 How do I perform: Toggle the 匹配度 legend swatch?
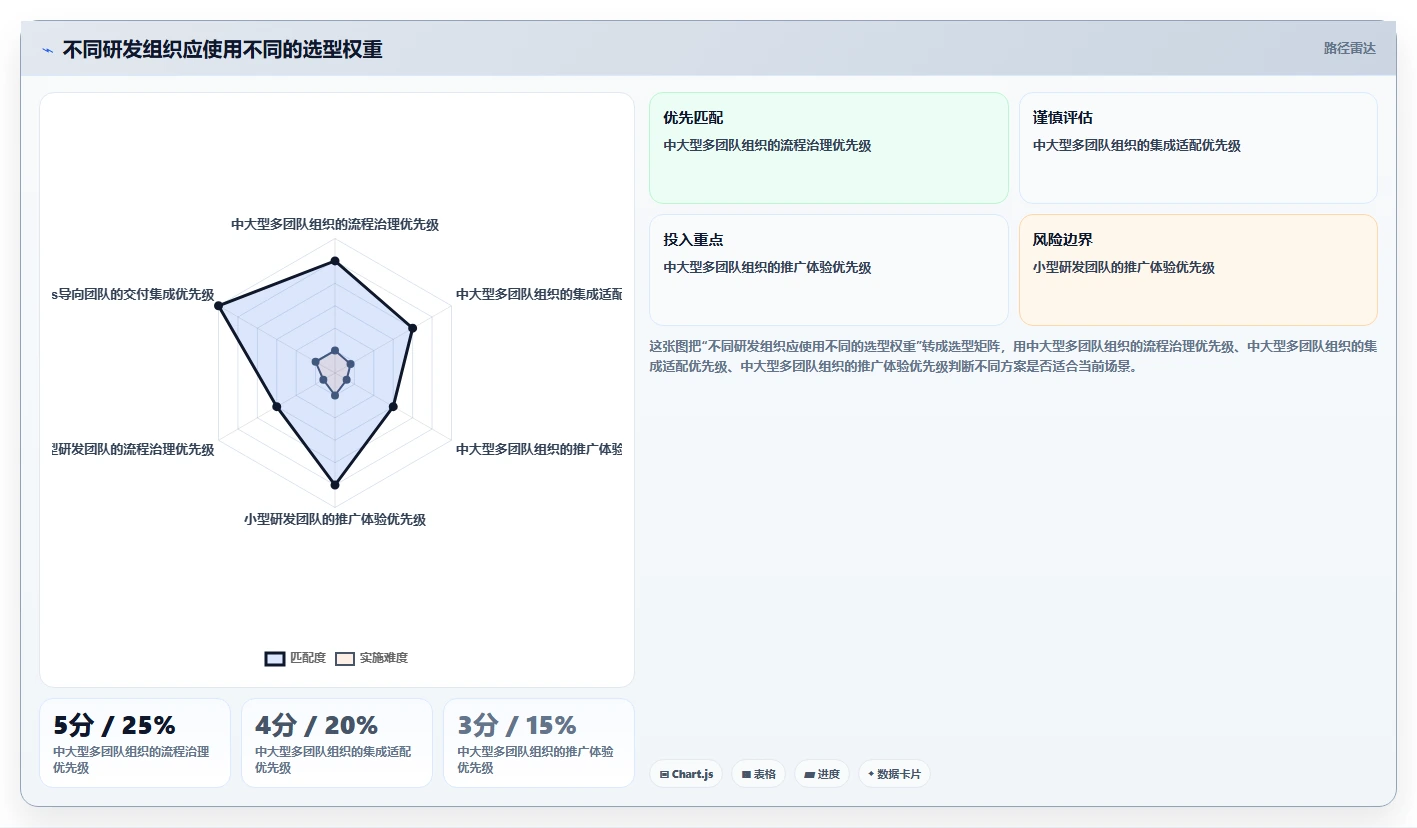click(275, 658)
